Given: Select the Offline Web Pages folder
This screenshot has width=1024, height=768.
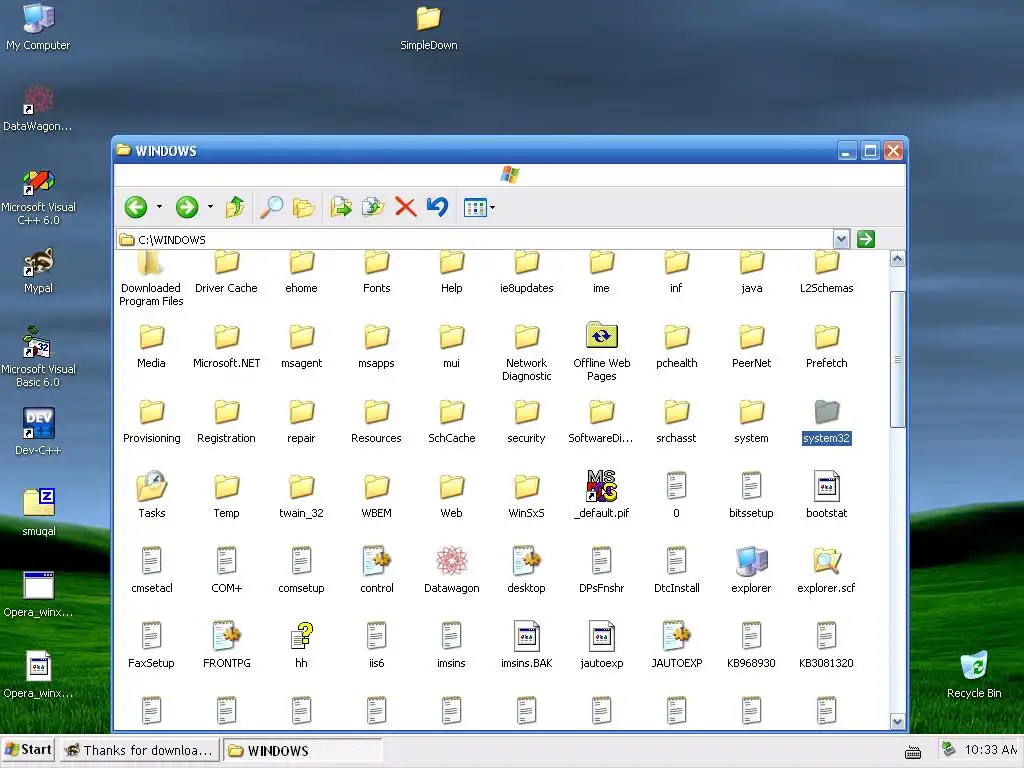Looking at the screenshot, I should tap(601, 352).
